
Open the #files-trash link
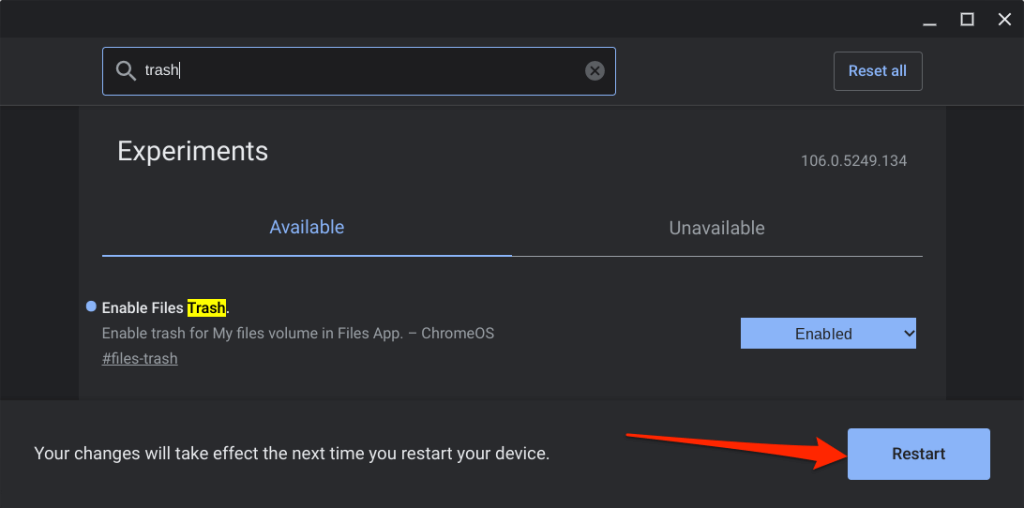[x=140, y=358]
